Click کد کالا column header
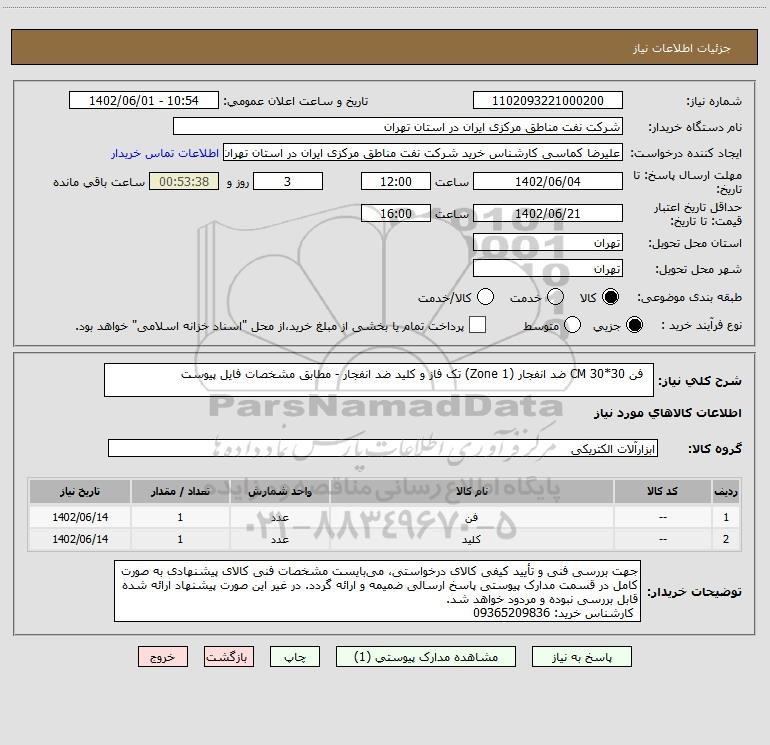 coord(662,491)
